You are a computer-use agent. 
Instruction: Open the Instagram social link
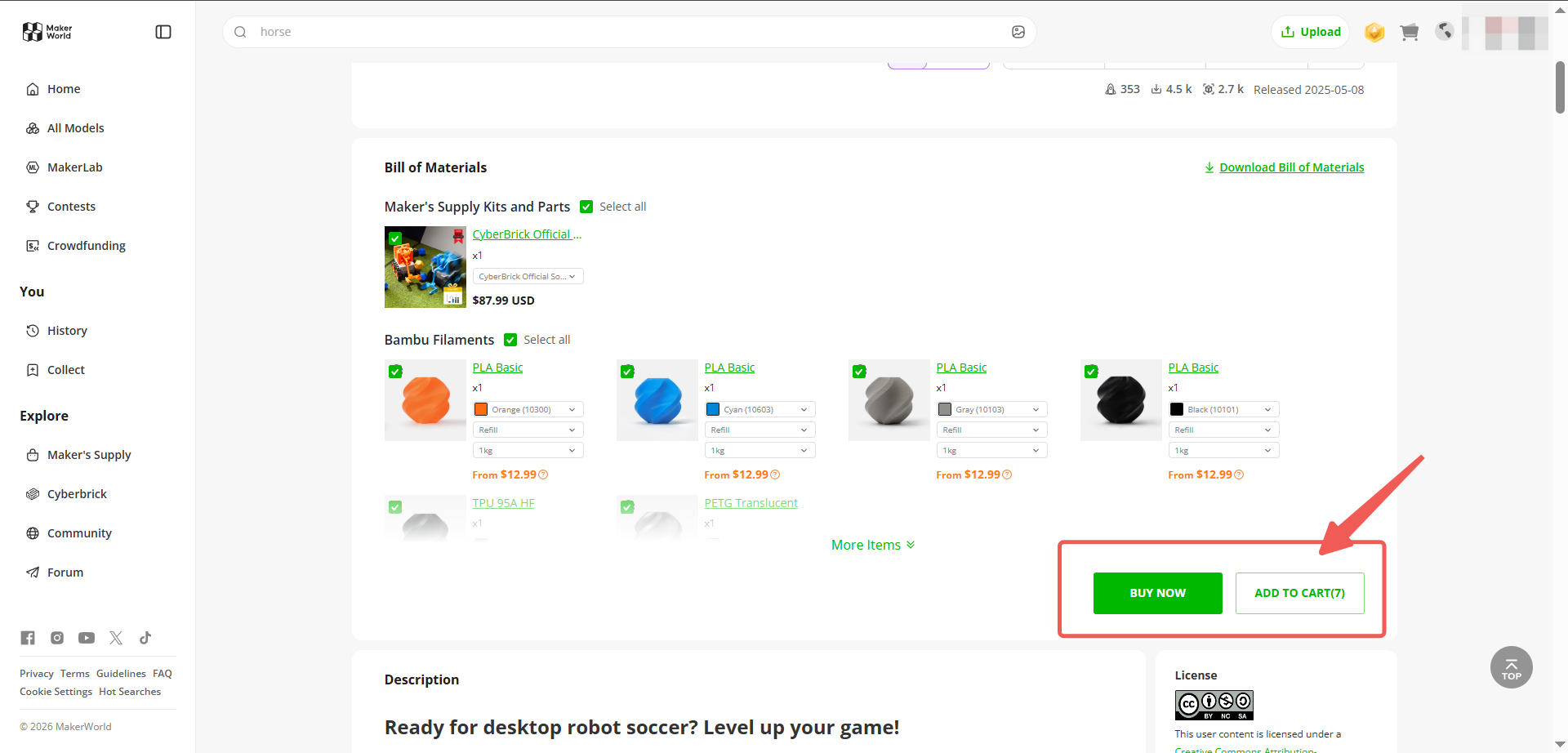[x=57, y=638]
